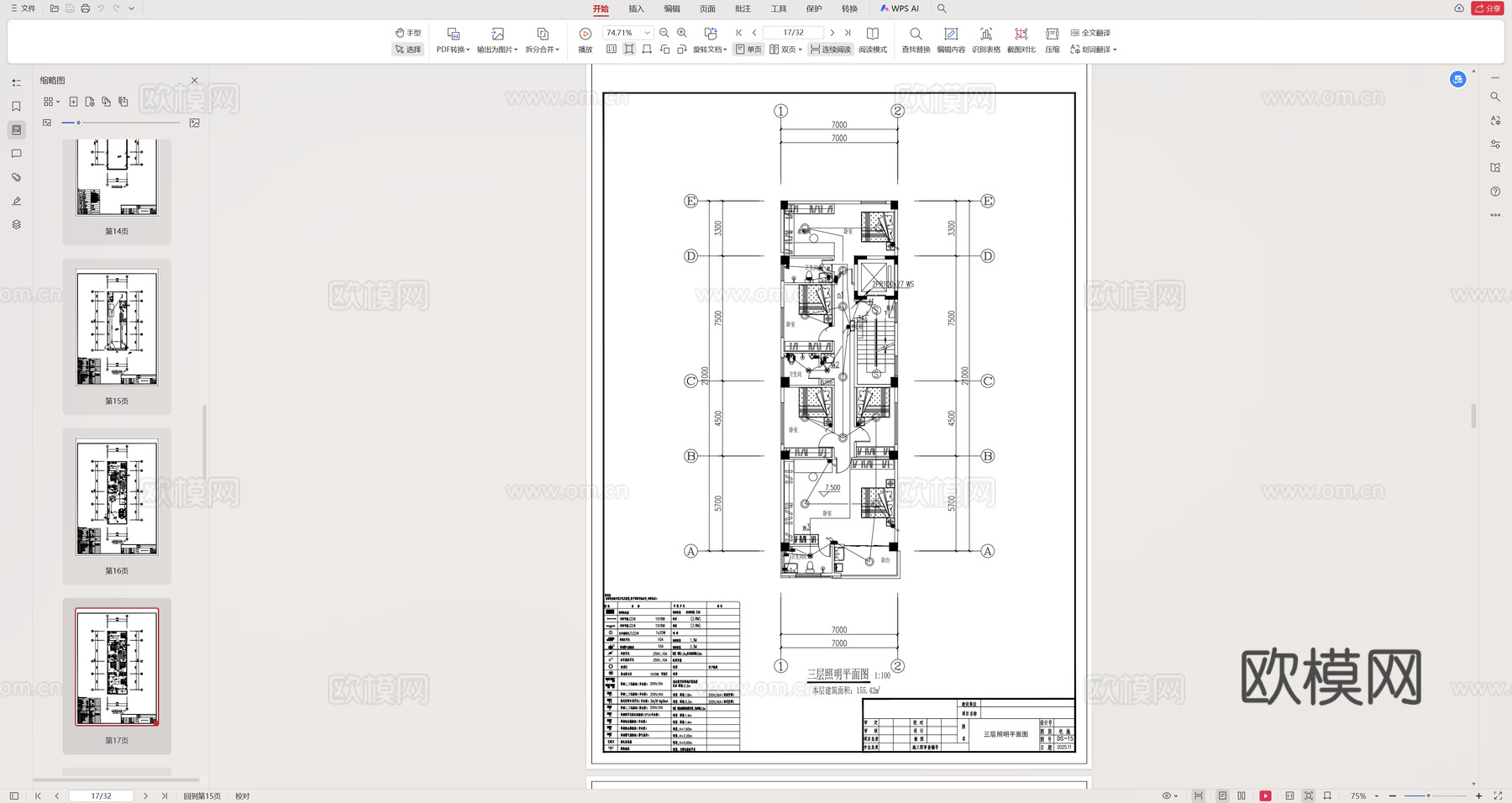Enter fullscreen from status bar
Screen dimensions: 1512x803
pos(1498,795)
